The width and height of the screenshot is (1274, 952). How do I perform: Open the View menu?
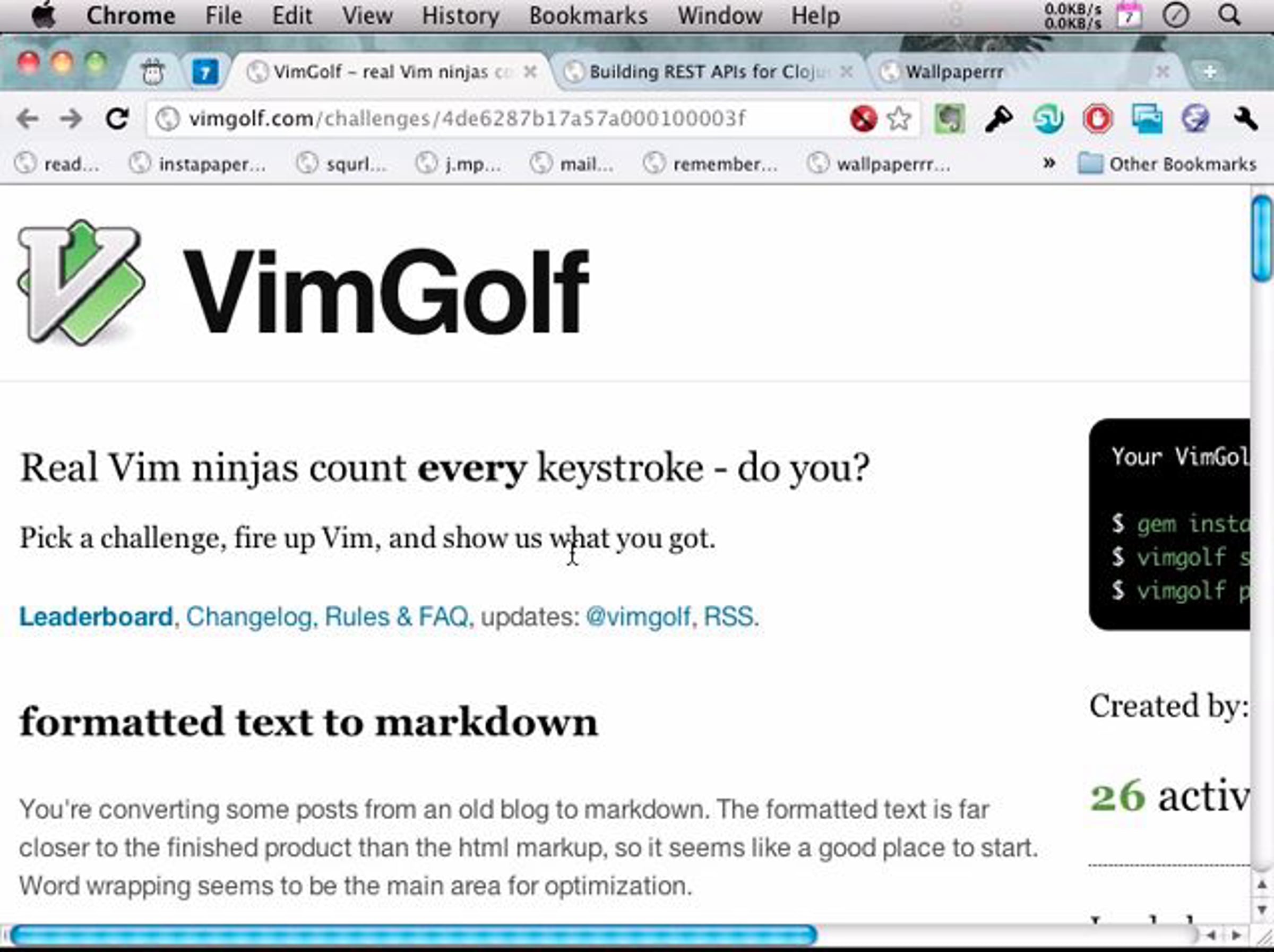[x=367, y=15]
